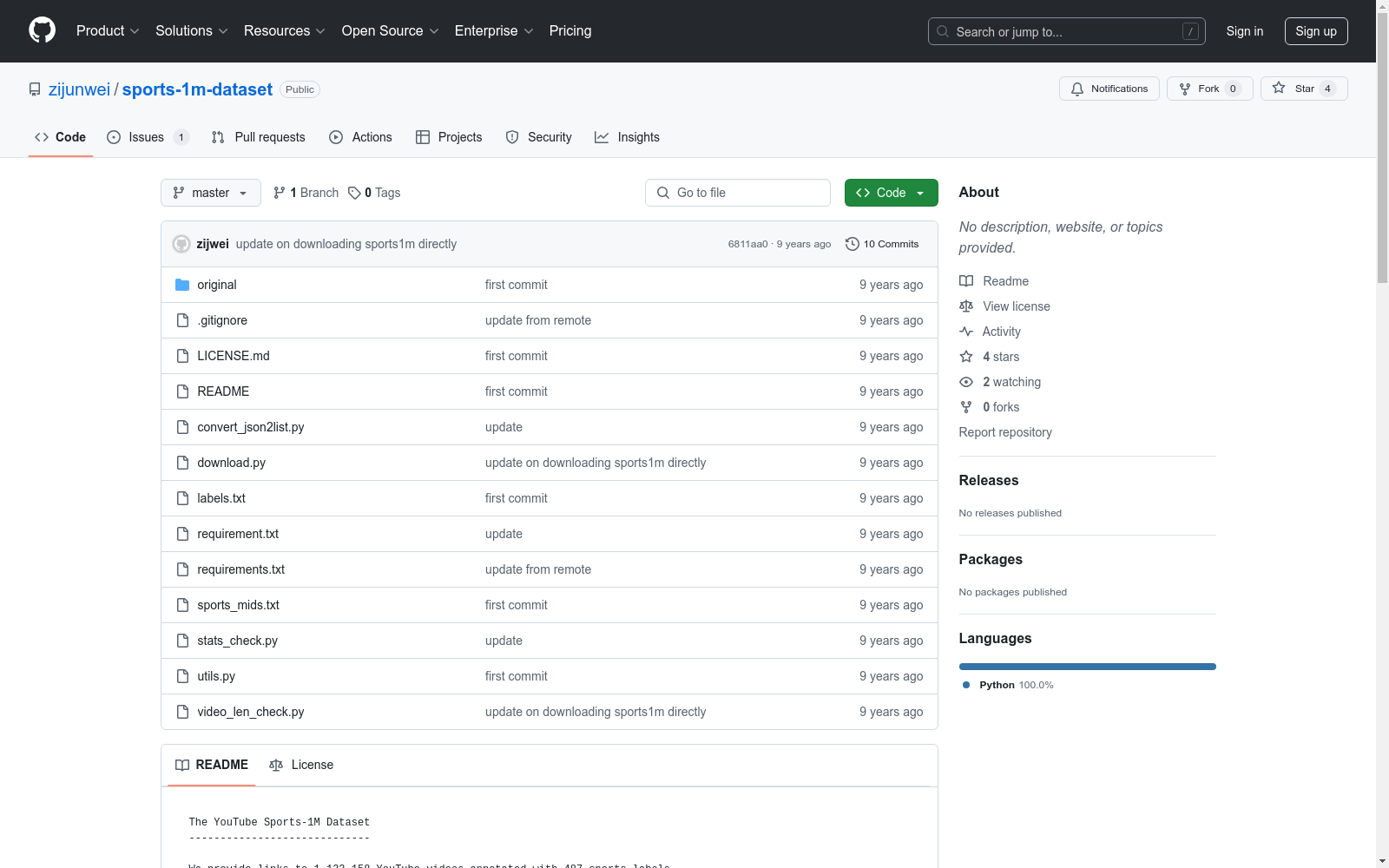Click the Readme book icon in About
Image resolution: width=1389 pixels, height=868 pixels.
[x=966, y=281]
